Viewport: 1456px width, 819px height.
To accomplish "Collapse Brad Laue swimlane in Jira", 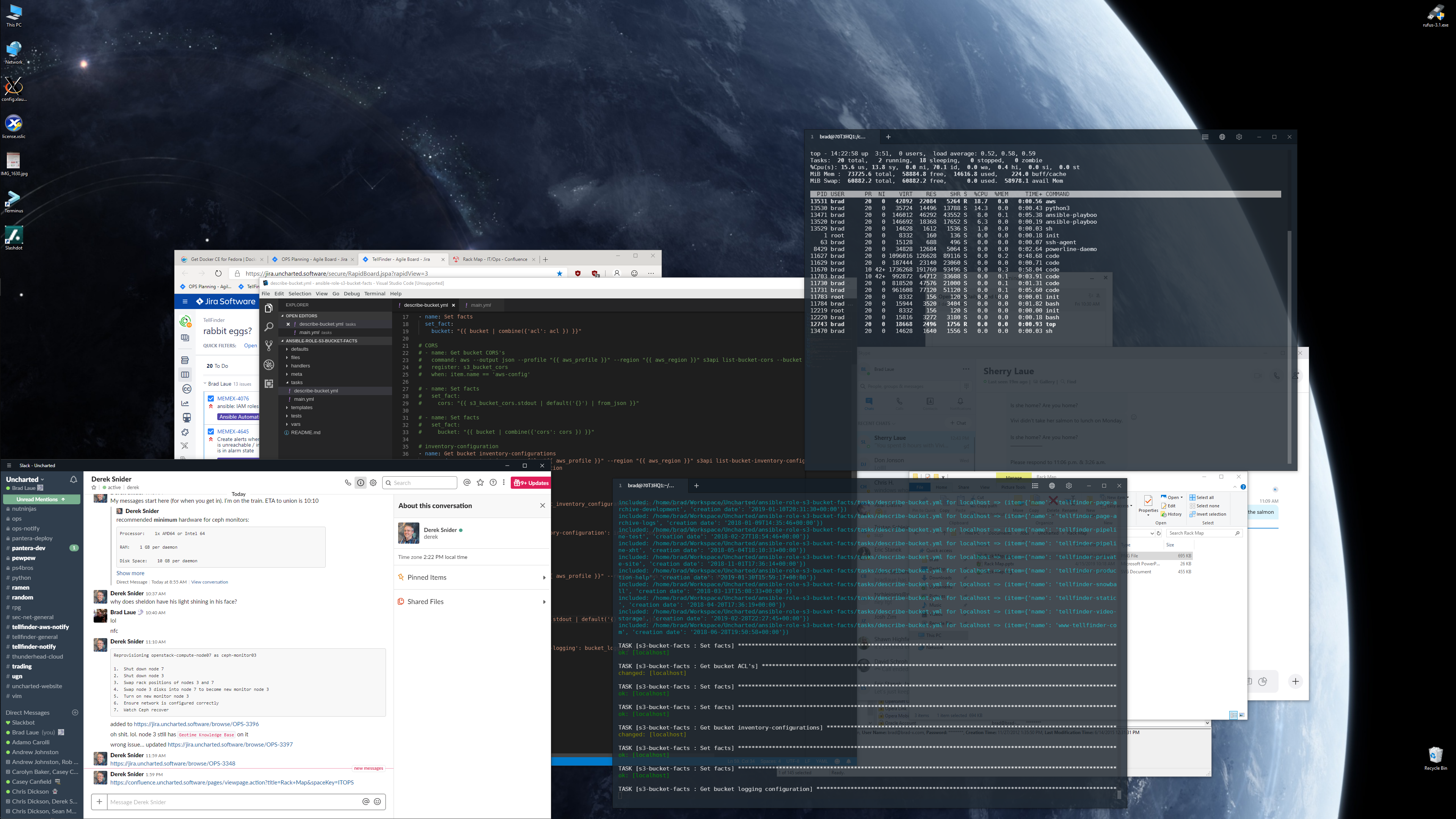I will click(x=206, y=384).
